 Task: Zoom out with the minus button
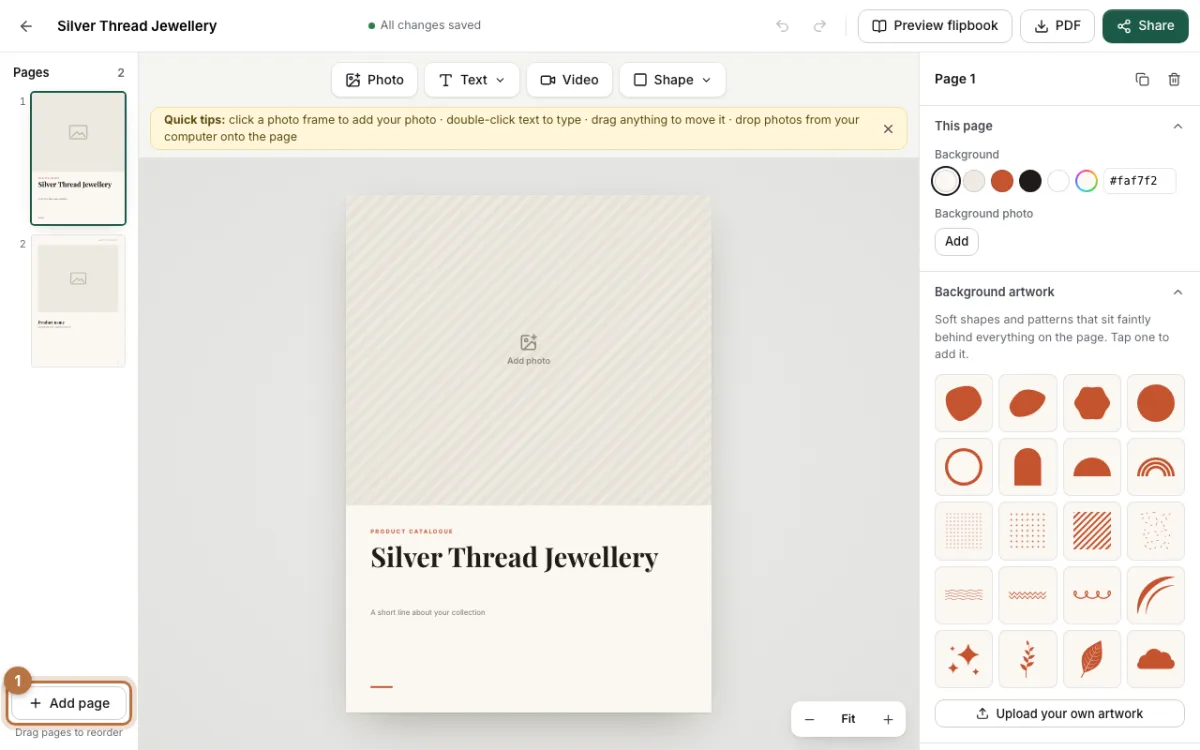click(x=809, y=719)
